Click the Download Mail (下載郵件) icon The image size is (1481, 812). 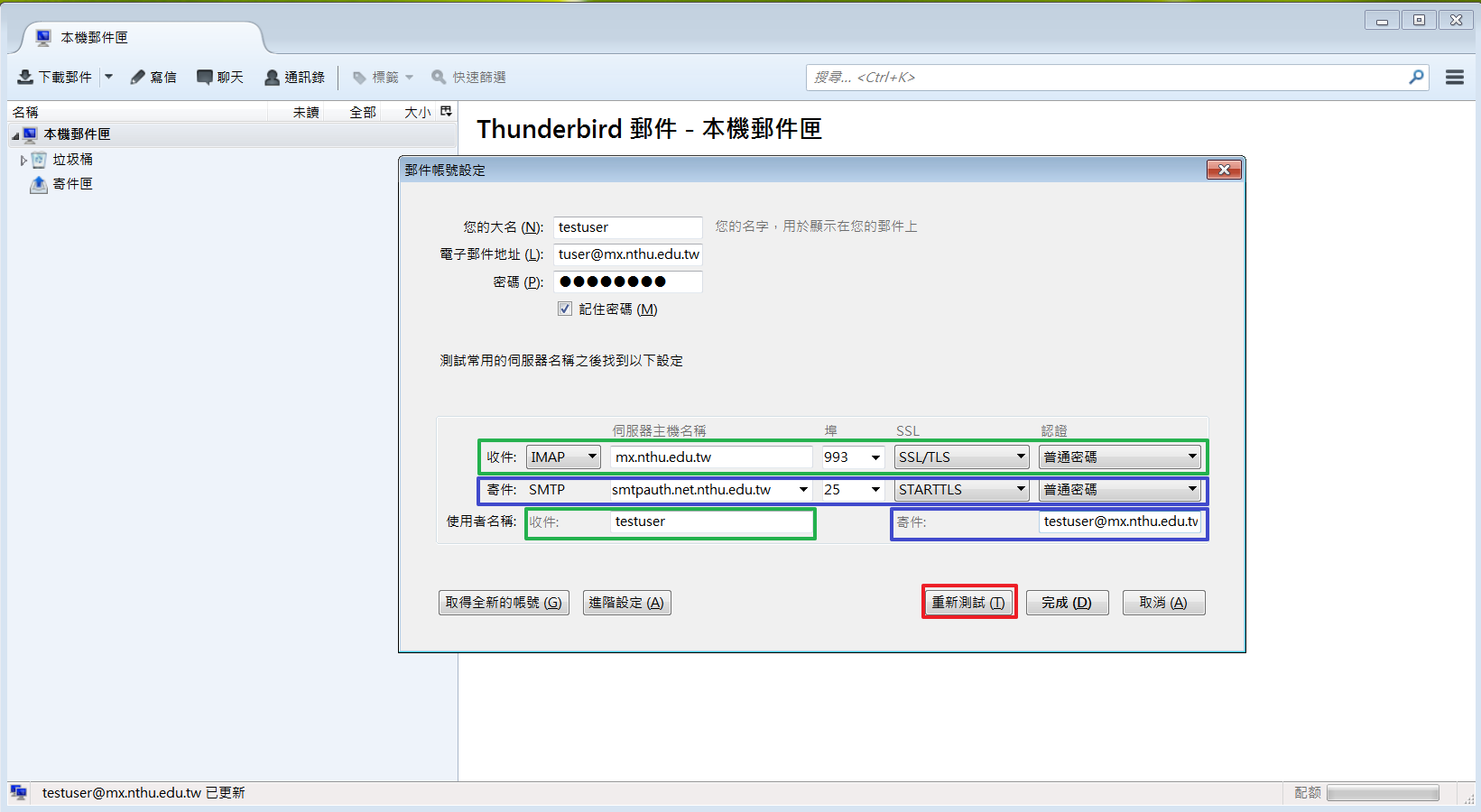tap(26, 78)
